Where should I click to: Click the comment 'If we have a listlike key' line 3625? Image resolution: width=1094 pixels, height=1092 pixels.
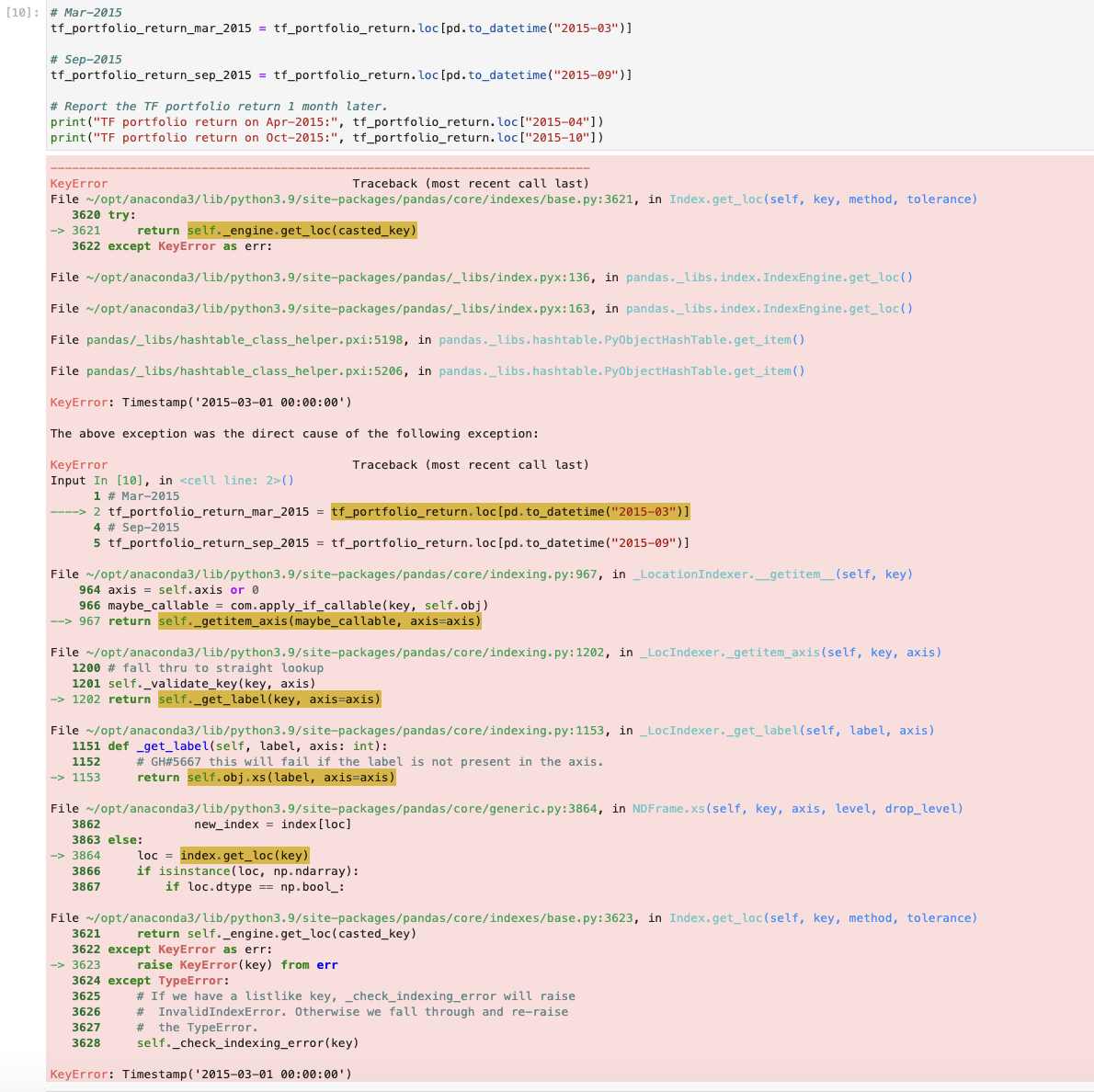click(x=356, y=996)
